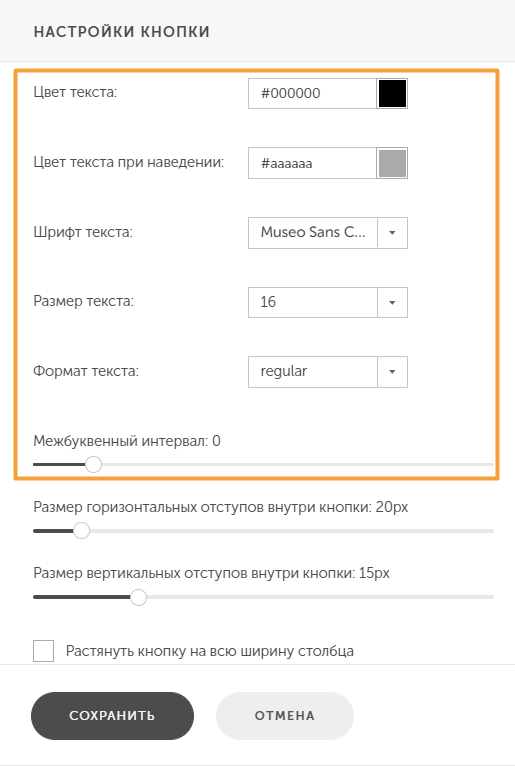Screen dimensions: 515x766
Task: Click the letter spacing slider handle
Action: coord(93,465)
